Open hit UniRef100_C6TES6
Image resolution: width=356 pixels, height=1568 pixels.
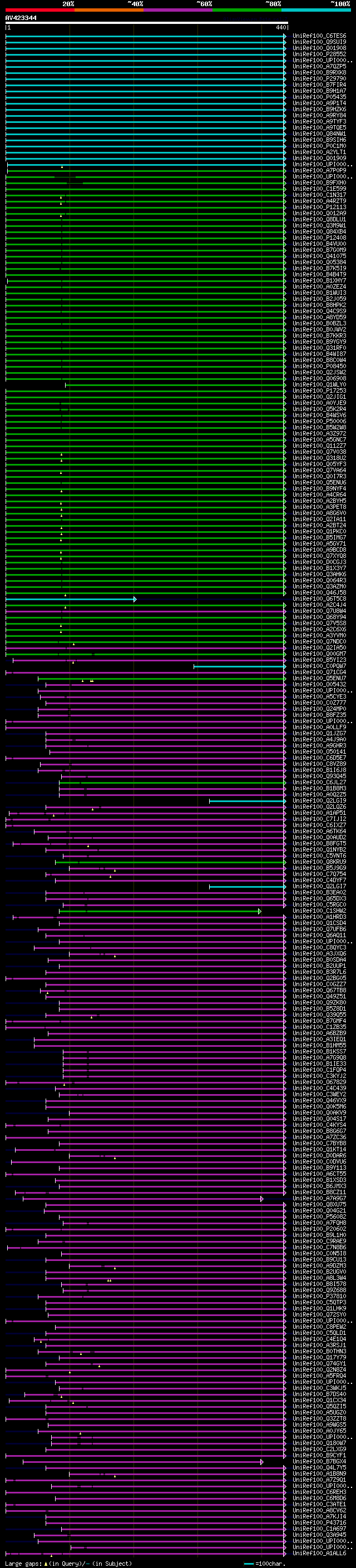(x=319, y=36)
